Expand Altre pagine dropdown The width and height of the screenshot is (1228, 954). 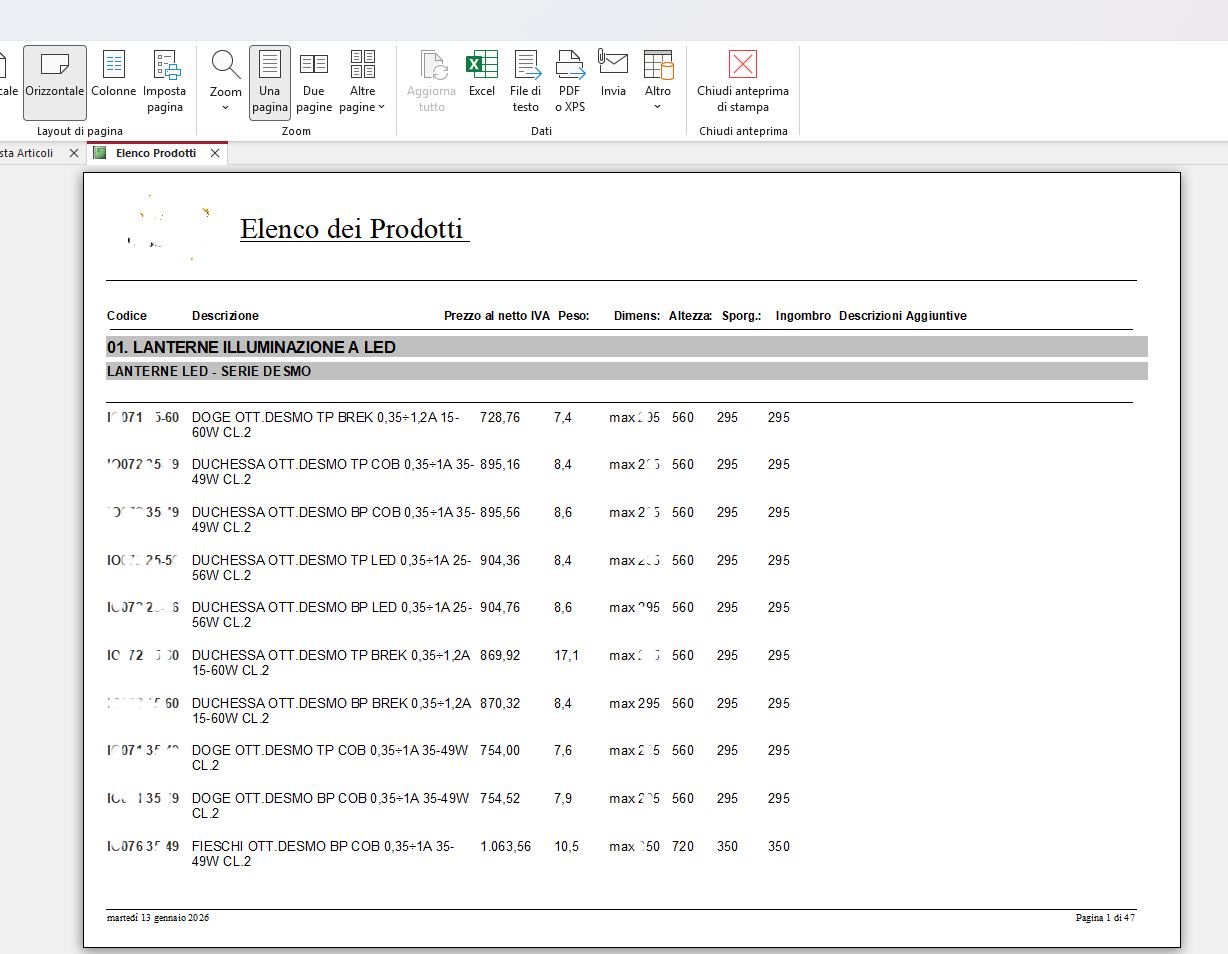362,82
